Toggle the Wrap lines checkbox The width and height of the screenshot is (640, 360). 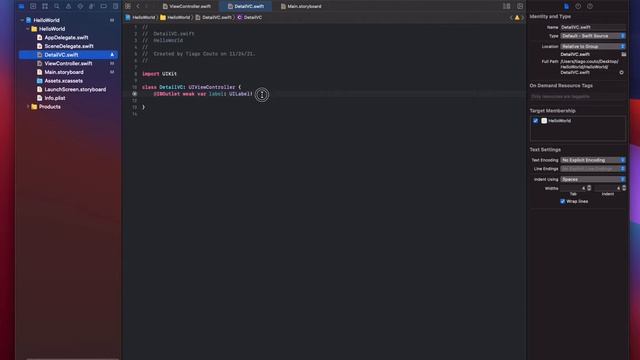pos(562,201)
